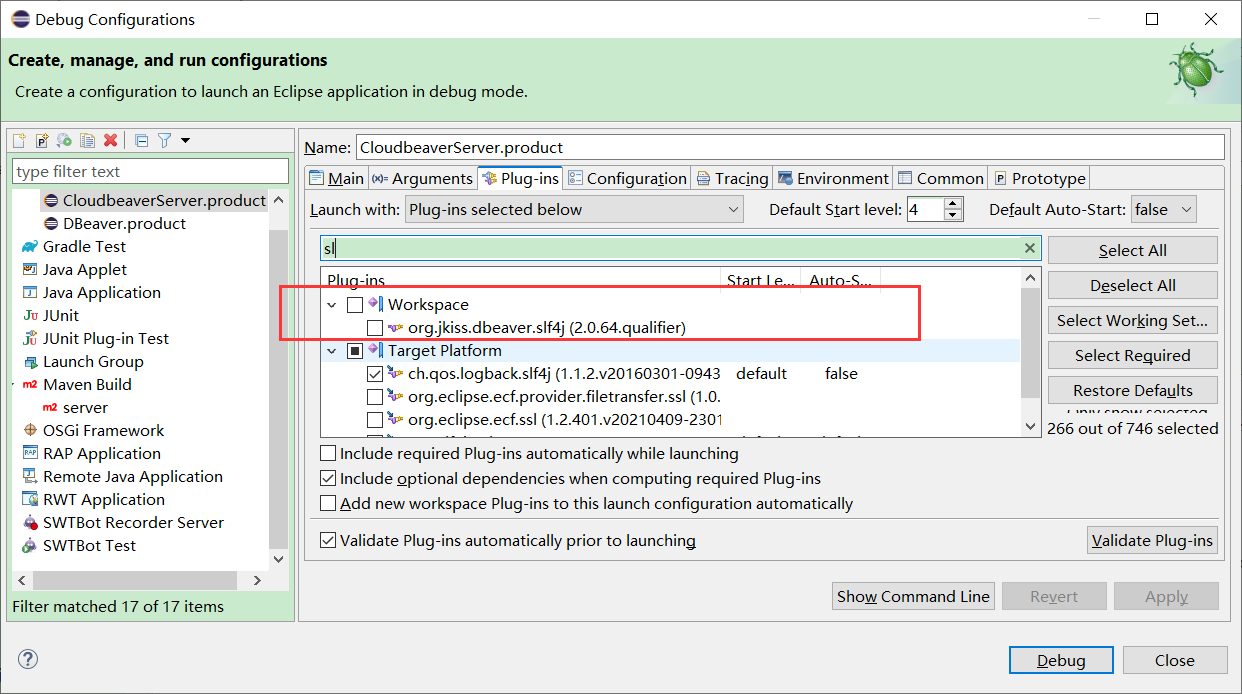Click the Restore Defaults button
The width and height of the screenshot is (1242, 694).
tap(1133, 390)
